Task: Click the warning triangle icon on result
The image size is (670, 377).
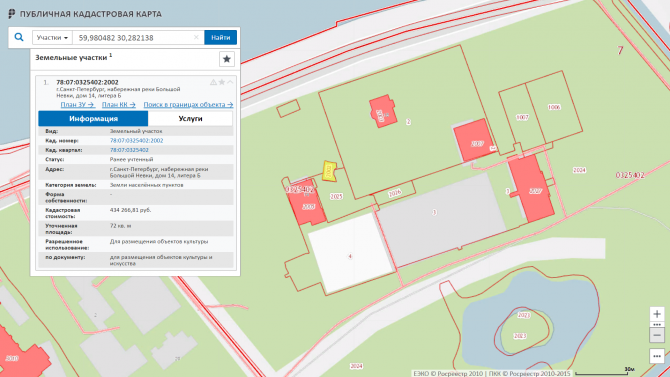Action: (x=213, y=82)
